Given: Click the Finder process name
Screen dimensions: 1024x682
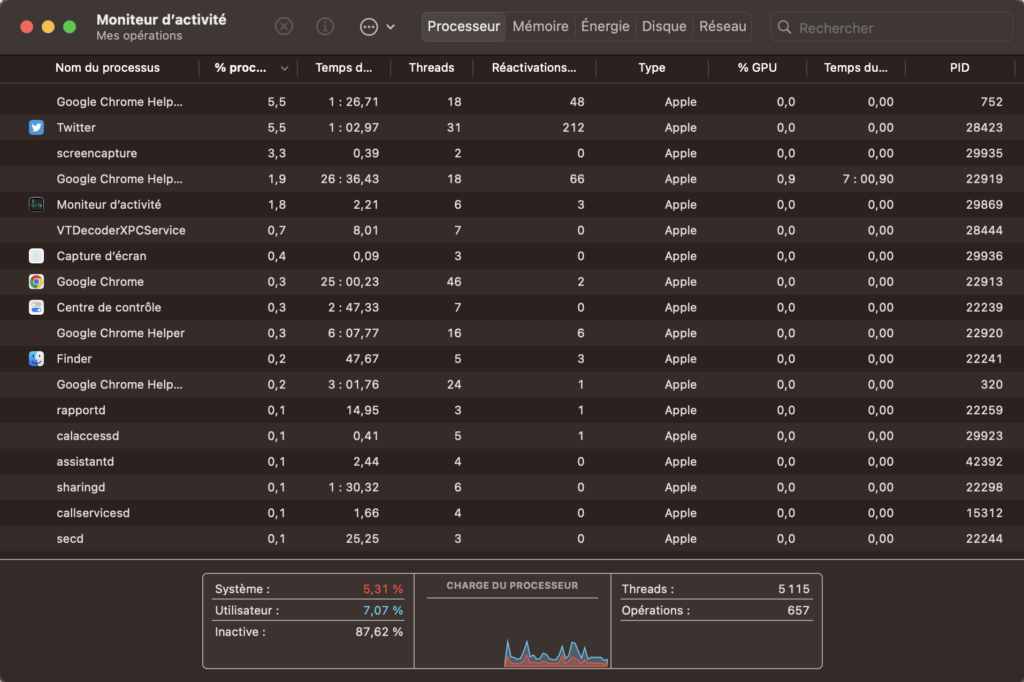Looking at the screenshot, I should coord(74,359).
